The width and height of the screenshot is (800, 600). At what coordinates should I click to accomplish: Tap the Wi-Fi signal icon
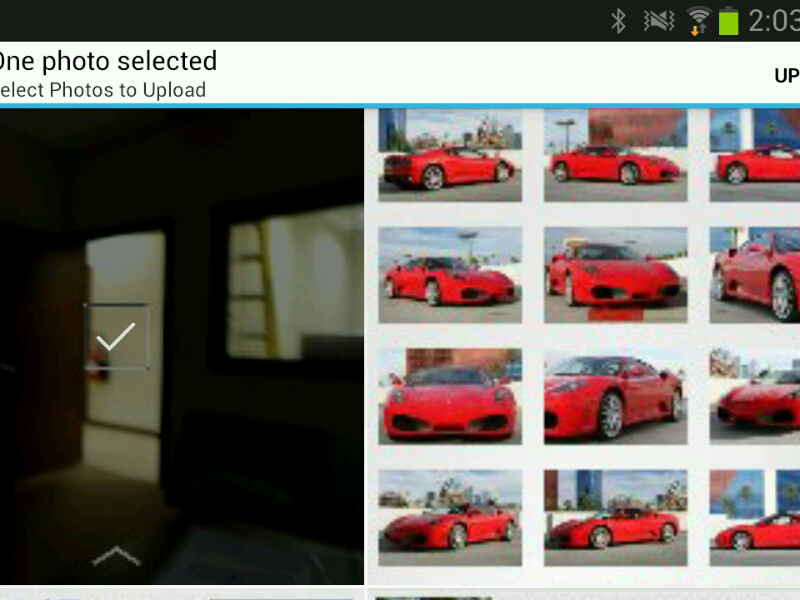coord(698,20)
